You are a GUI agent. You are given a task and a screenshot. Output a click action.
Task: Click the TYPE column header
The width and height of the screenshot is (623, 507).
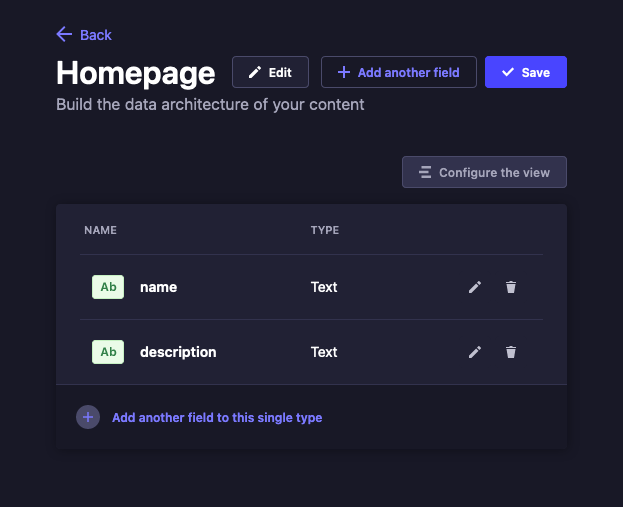click(x=325, y=230)
